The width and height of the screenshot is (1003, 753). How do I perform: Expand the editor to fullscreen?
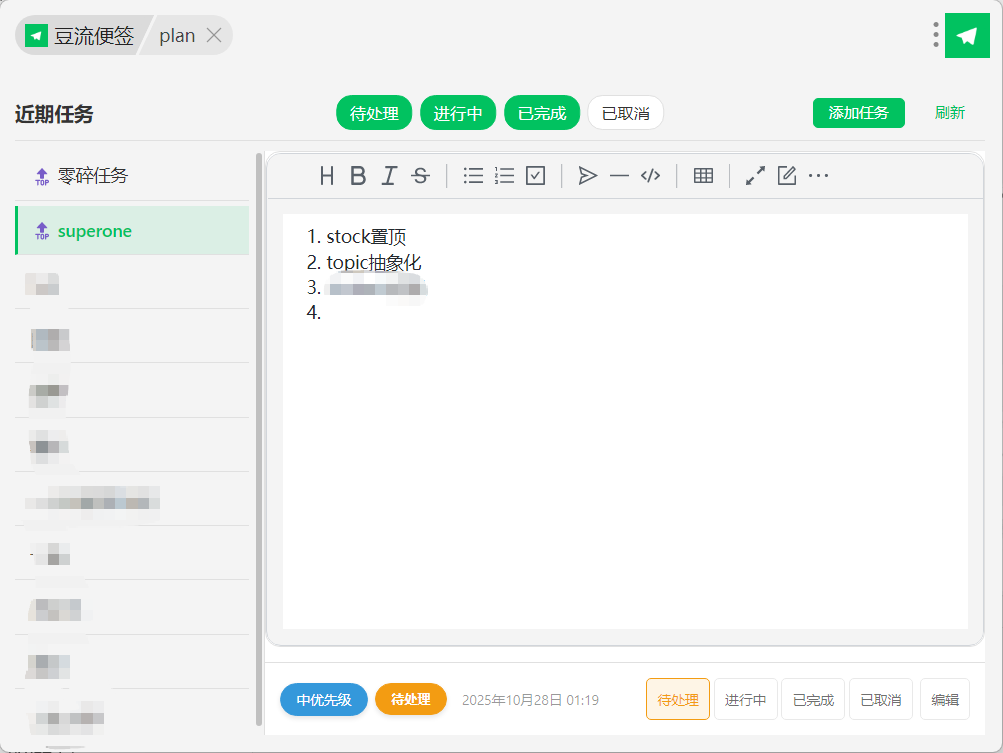coord(755,176)
